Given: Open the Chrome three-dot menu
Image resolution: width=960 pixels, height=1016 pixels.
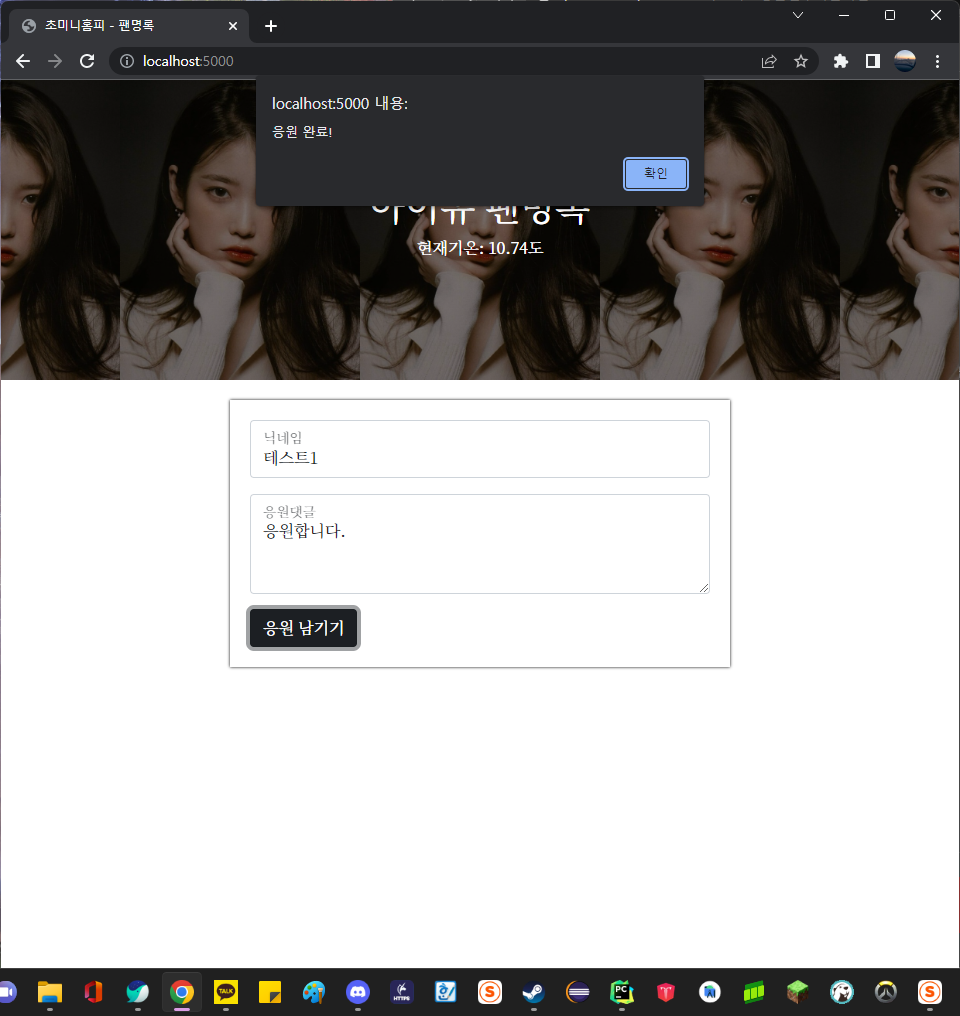Looking at the screenshot, I should click(937, 61).
